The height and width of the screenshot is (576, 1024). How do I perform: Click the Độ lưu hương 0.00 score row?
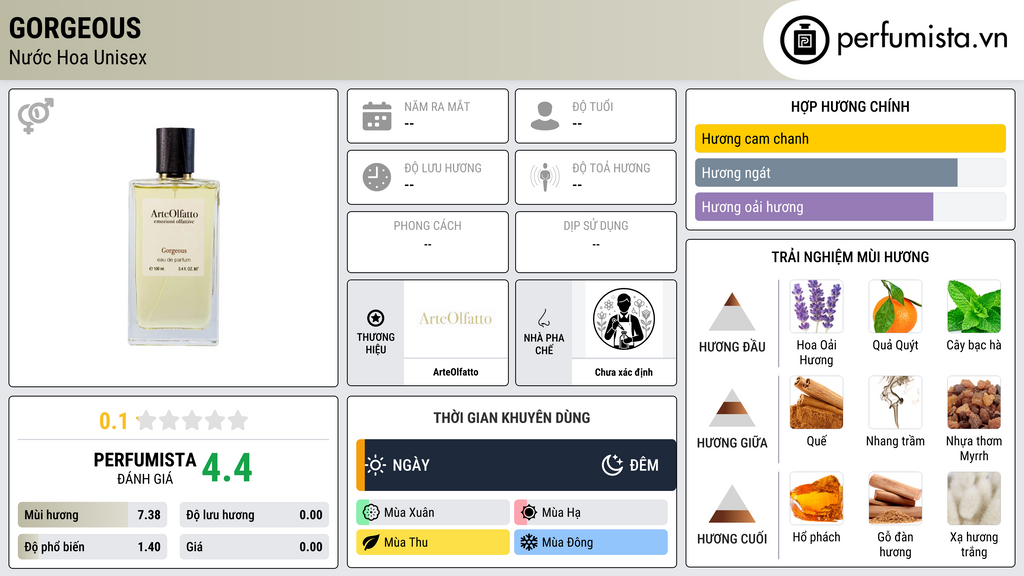(254, 515)
